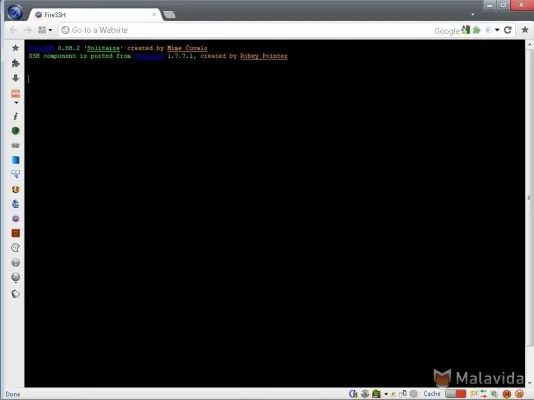Viewport: 534px width, 400px height.
Task: Click the bookmarks star in the sidebar
Action: 15,48
